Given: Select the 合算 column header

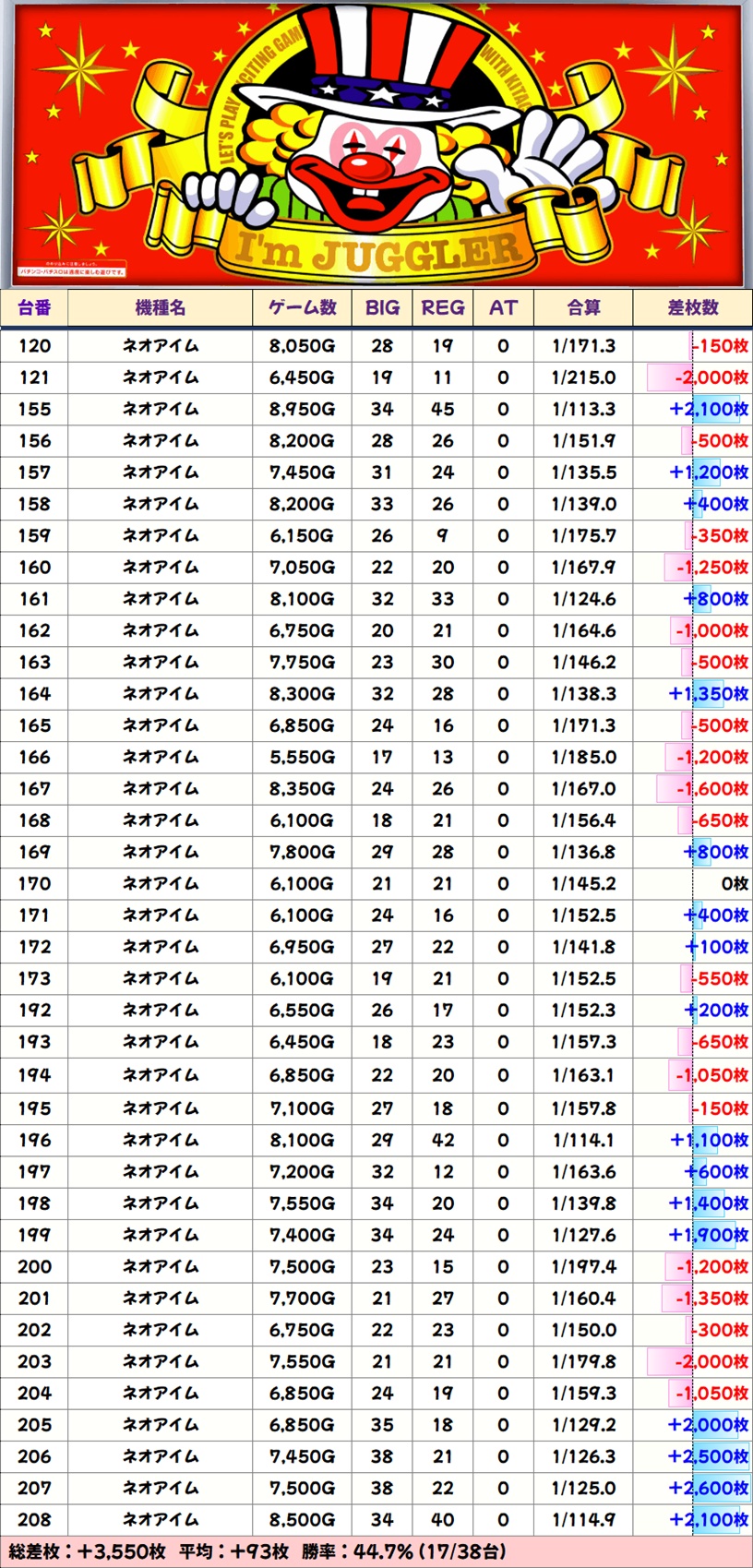Looking at the screenshot, I should point(583,308).
